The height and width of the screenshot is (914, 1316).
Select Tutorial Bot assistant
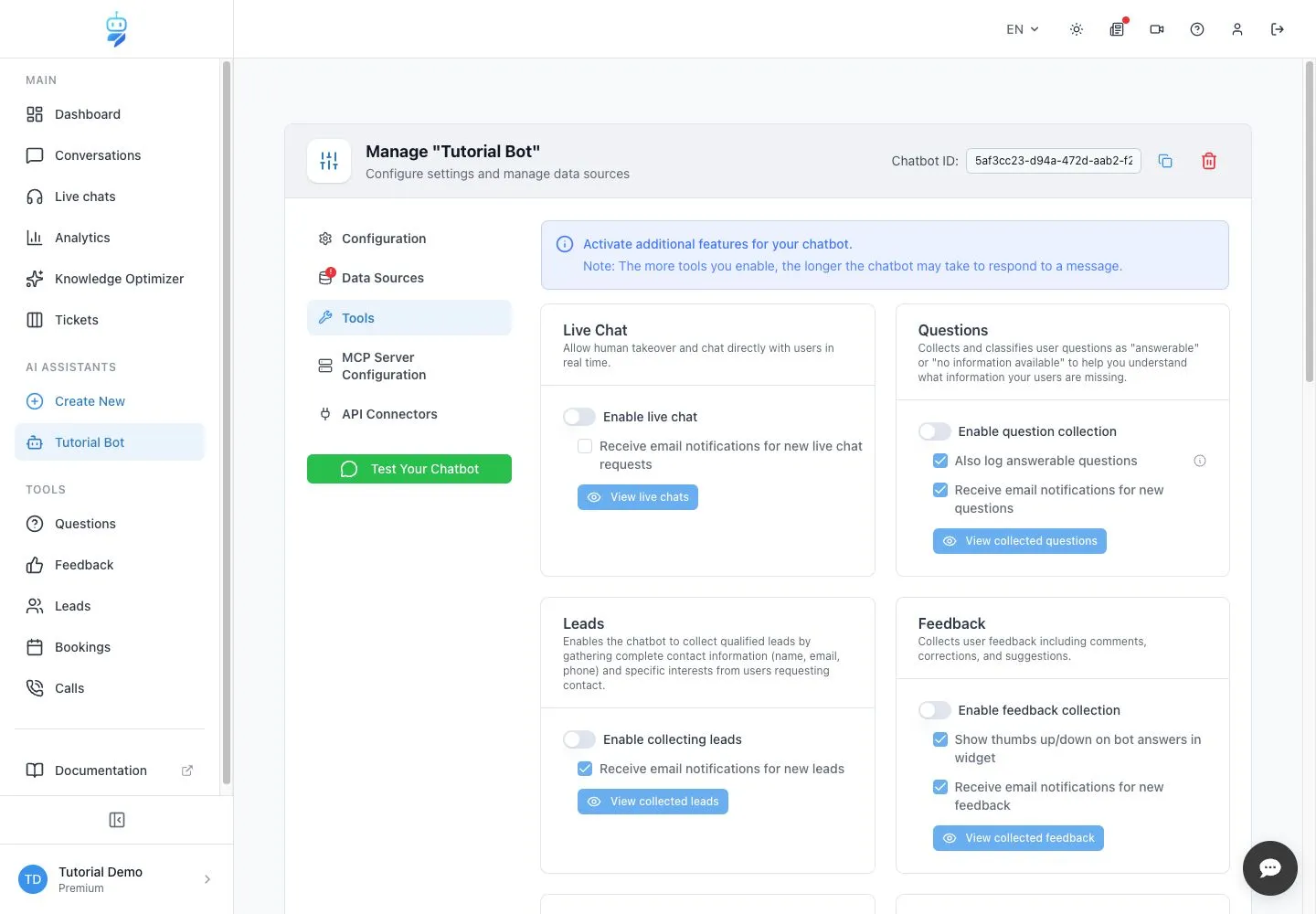(110, 442)
